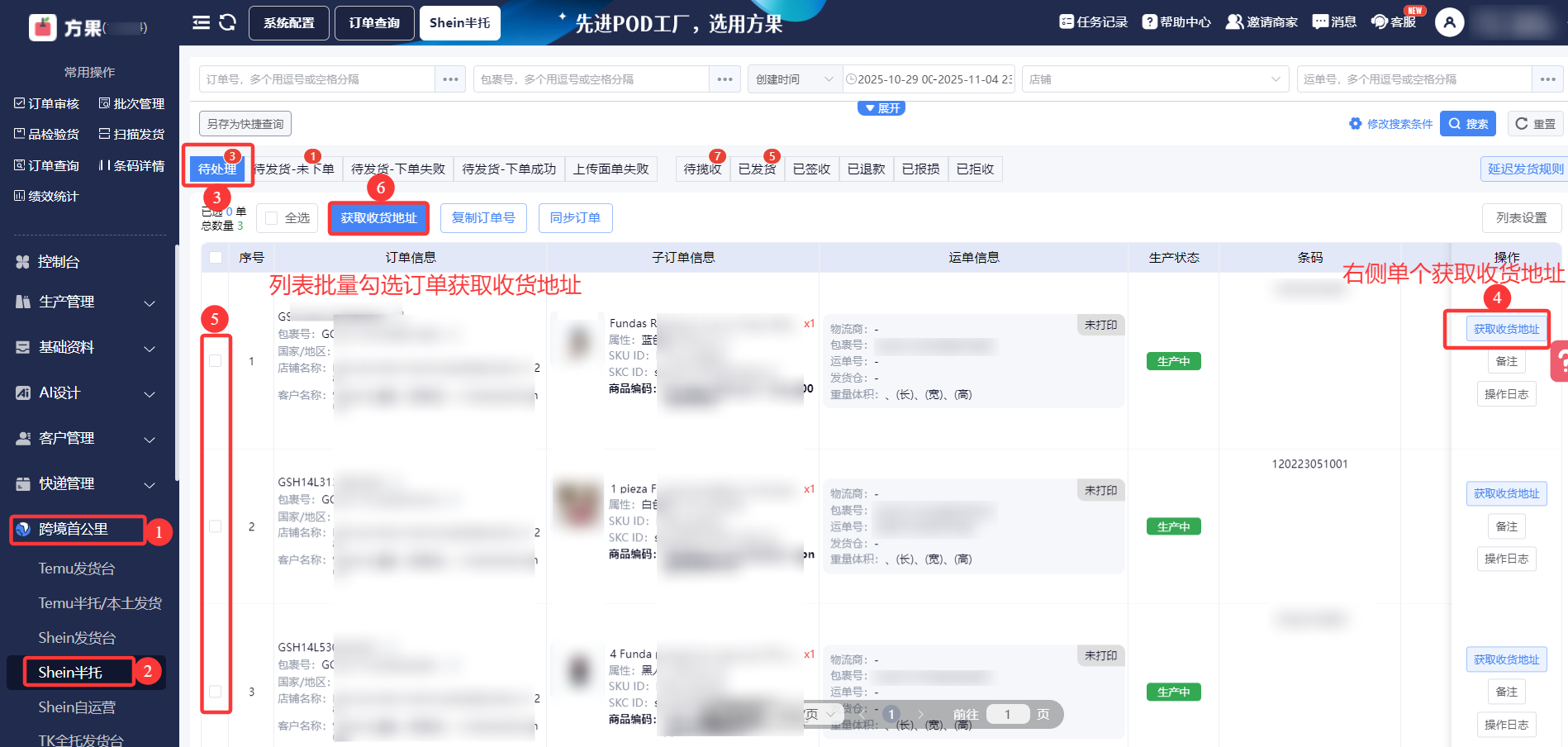The height and width of the screenshot is (747, 1568).
Task: Open 订单查询 shortcut in sidebar
Action: pyautogui.click(x=47, y=165)
